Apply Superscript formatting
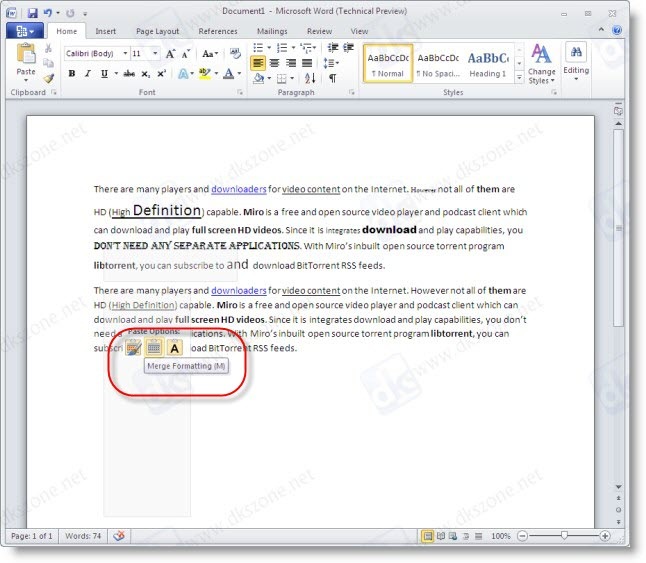This screenshot has width=646, height=563. [x=161, y=74]
